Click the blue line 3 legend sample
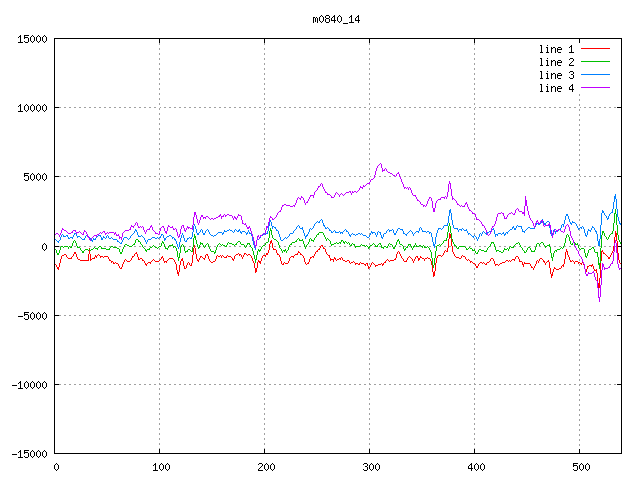Image resolution: width=640 pixels, height=480 pixels. (x=596, y=75)
